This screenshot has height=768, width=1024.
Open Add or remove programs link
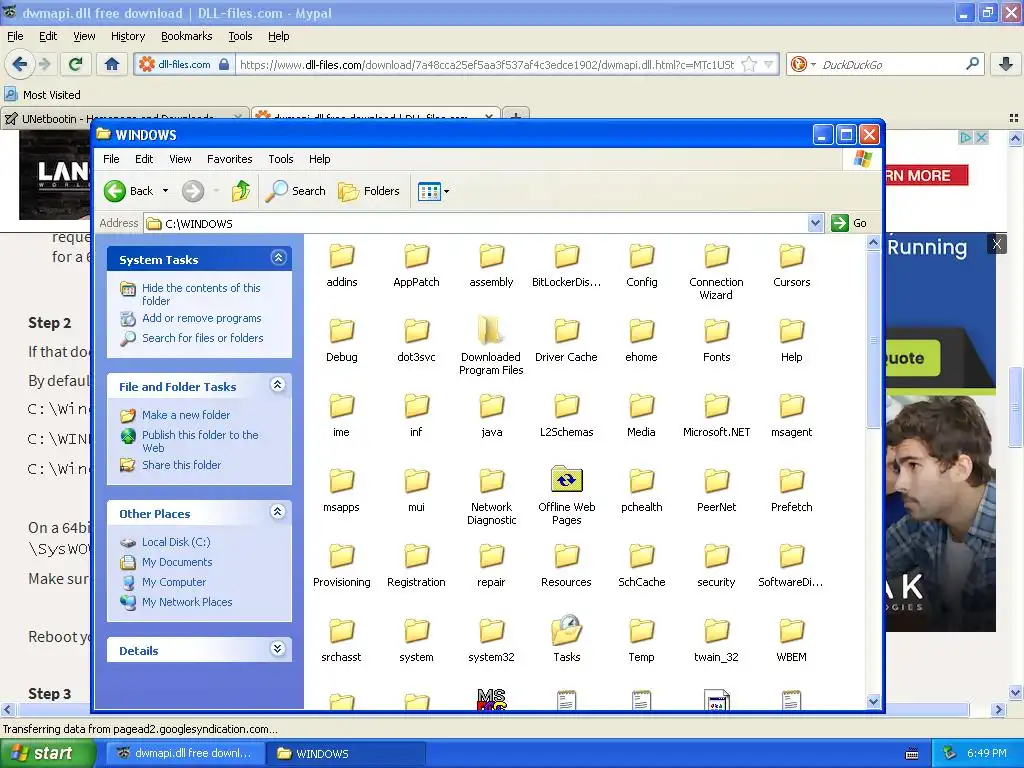tap(202, 318)
